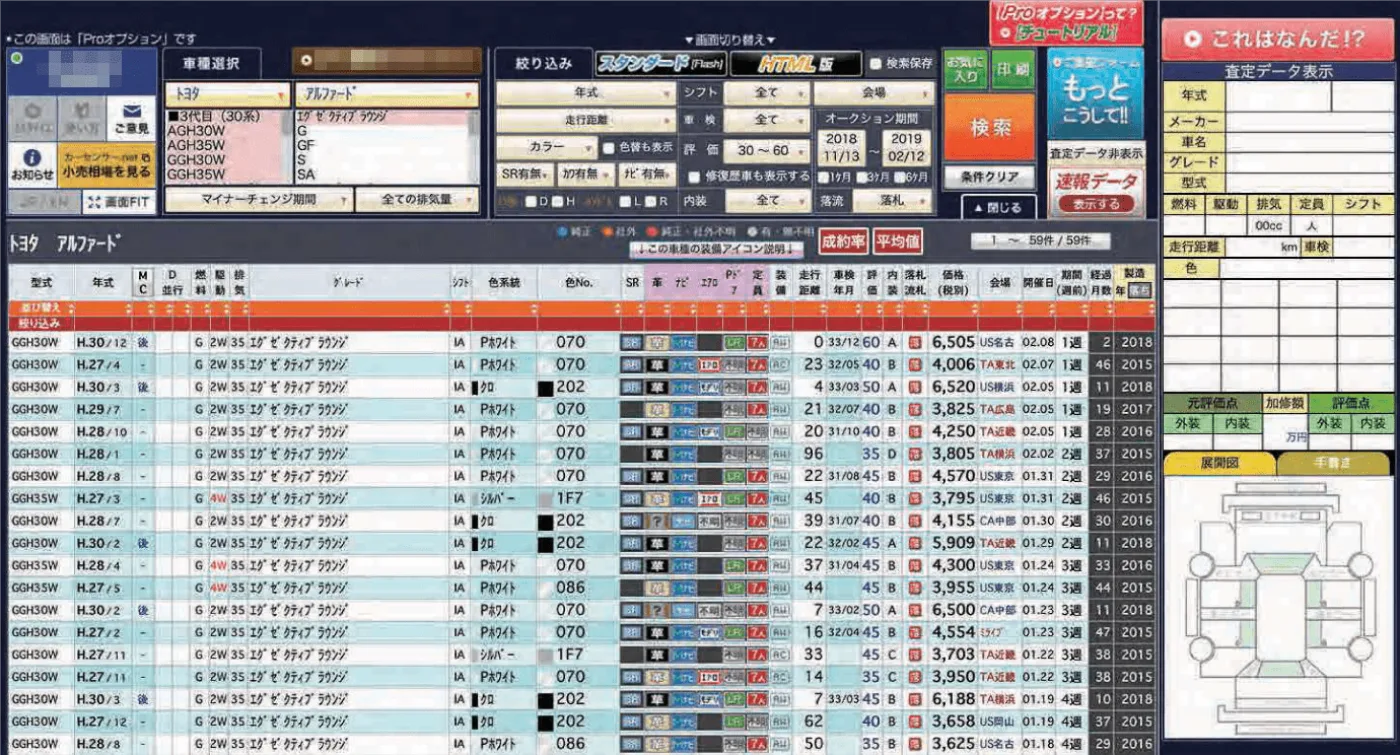Open the お知らせ info icon
This screenshot has width=1400, height=755.
pyautogui.click(x=32, y=165)
